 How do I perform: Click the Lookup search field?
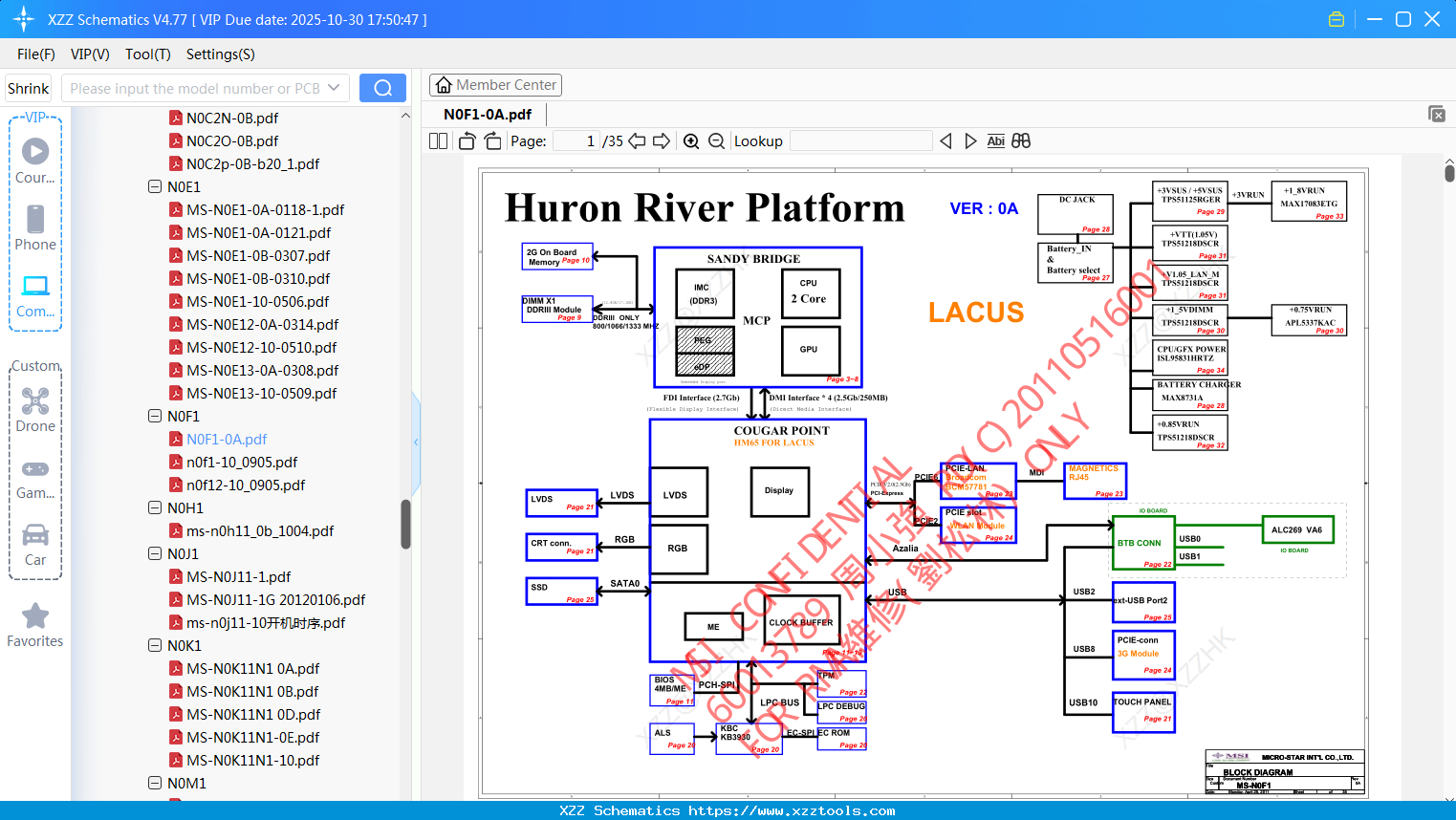861,141
